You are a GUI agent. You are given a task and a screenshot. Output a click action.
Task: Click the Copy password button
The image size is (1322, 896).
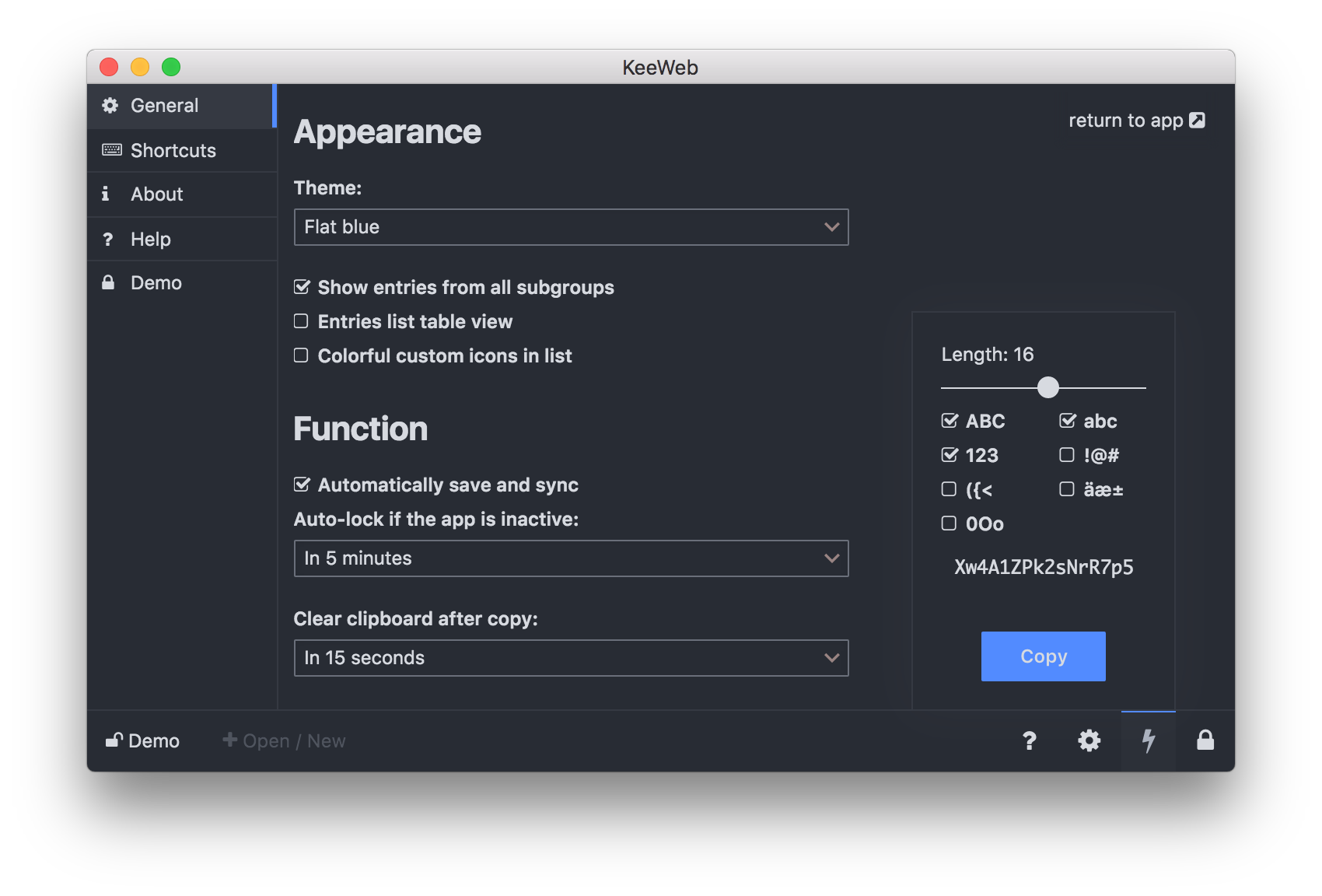1043,656
